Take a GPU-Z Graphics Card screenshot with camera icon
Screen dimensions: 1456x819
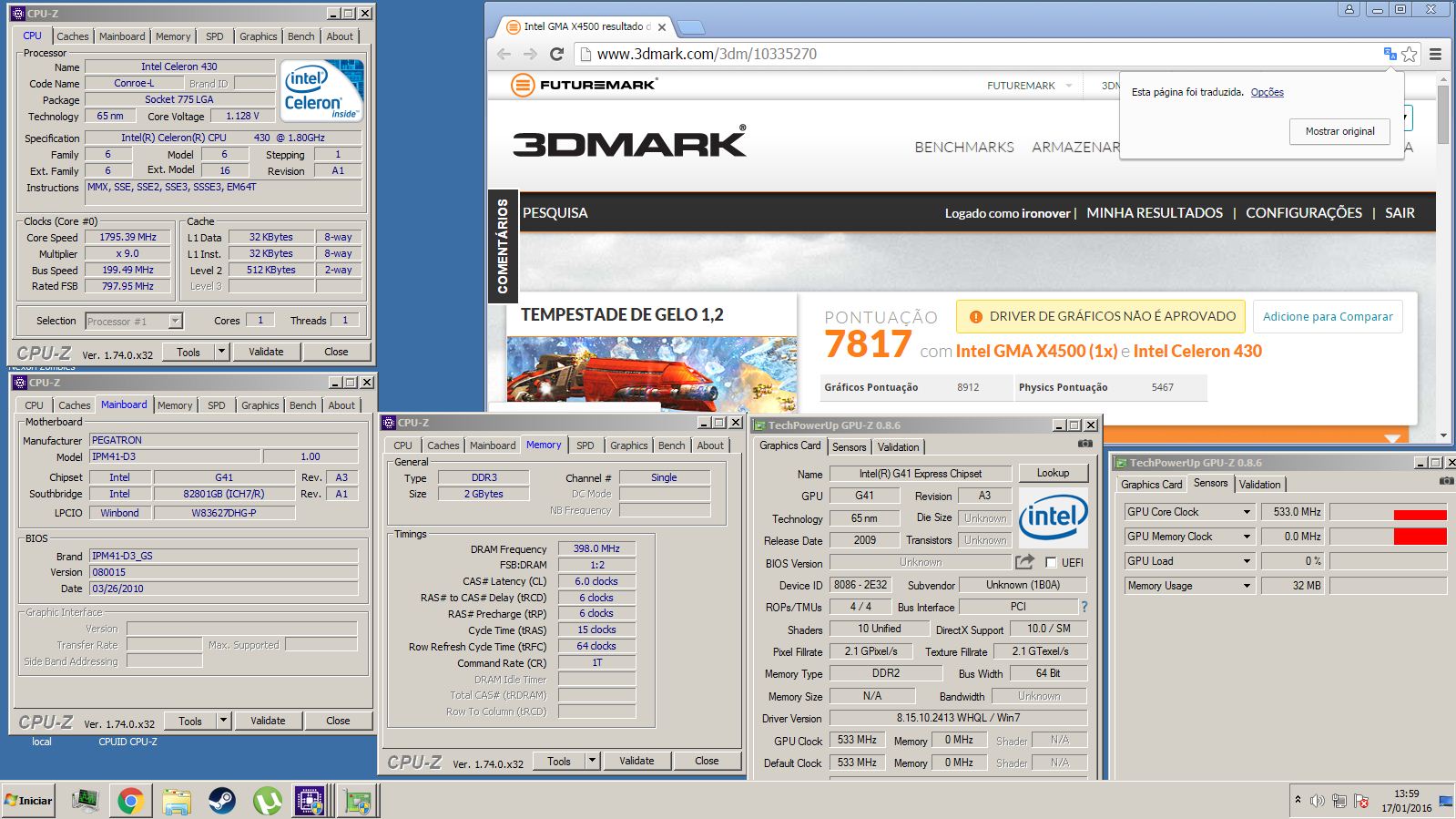(1085, 444)
